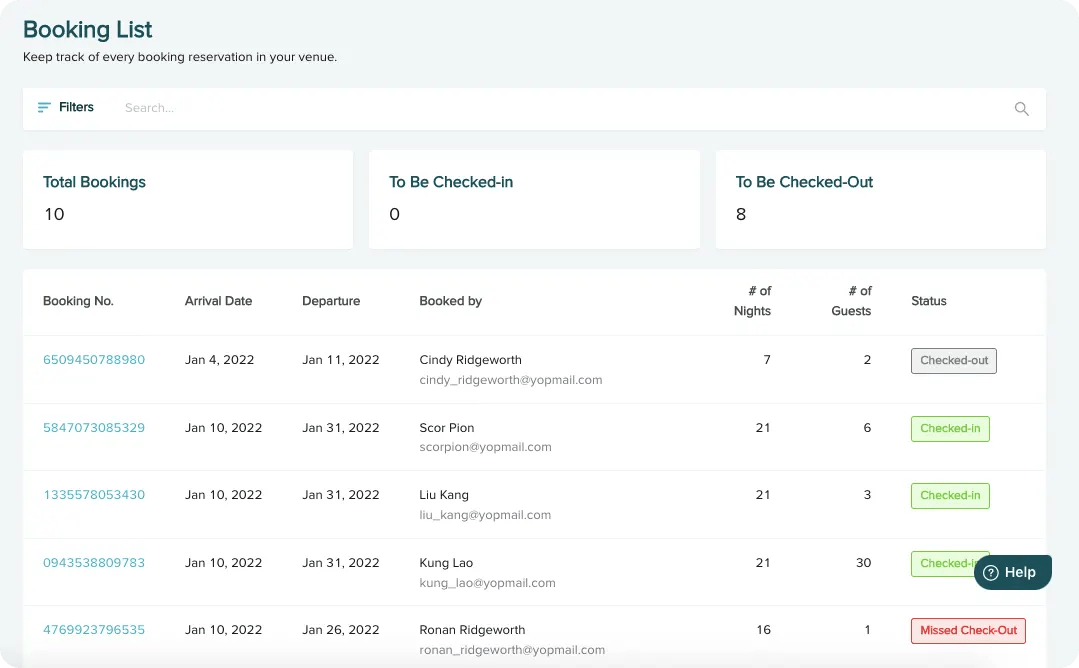Image resolution: width=1079 pixels, height=668 pixels.
Task: Select the Total Bookings card
Action: point(188,199)
